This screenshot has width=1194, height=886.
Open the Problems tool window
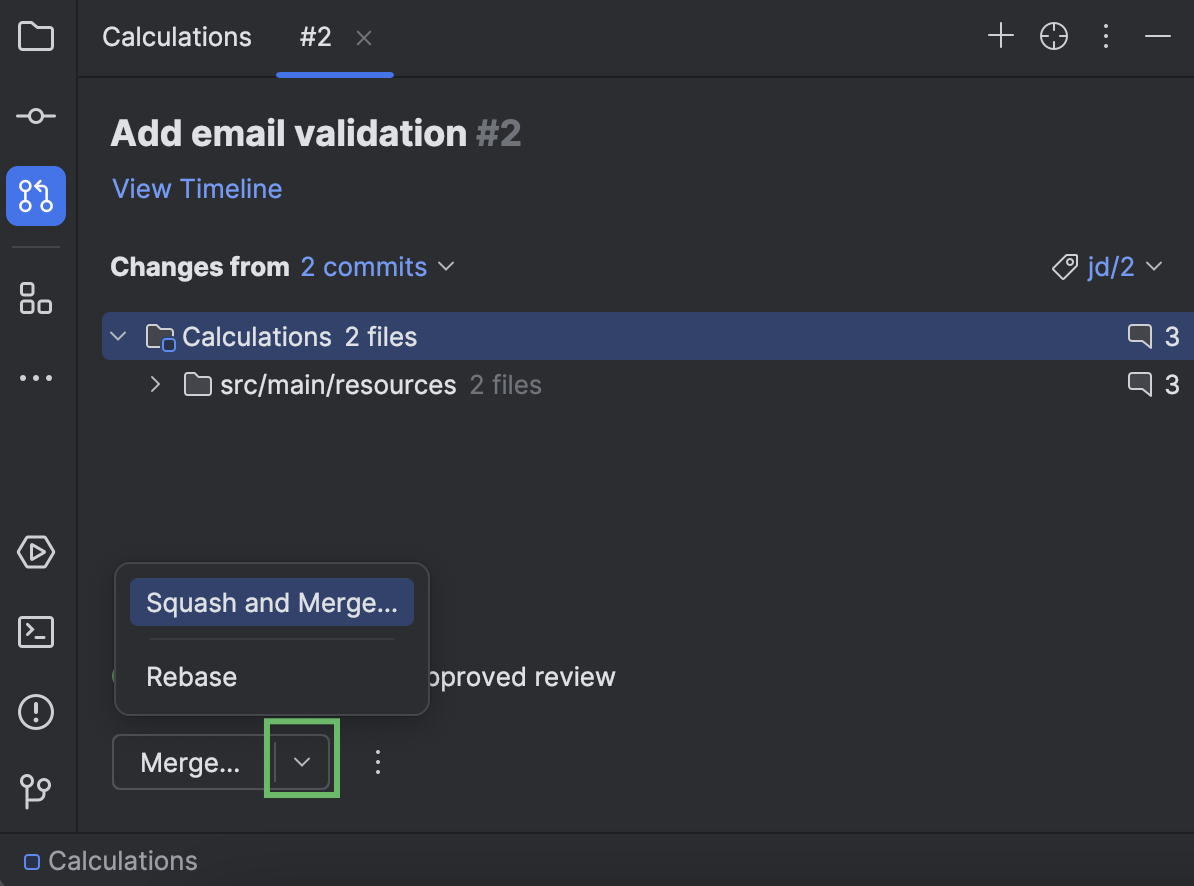36,712
